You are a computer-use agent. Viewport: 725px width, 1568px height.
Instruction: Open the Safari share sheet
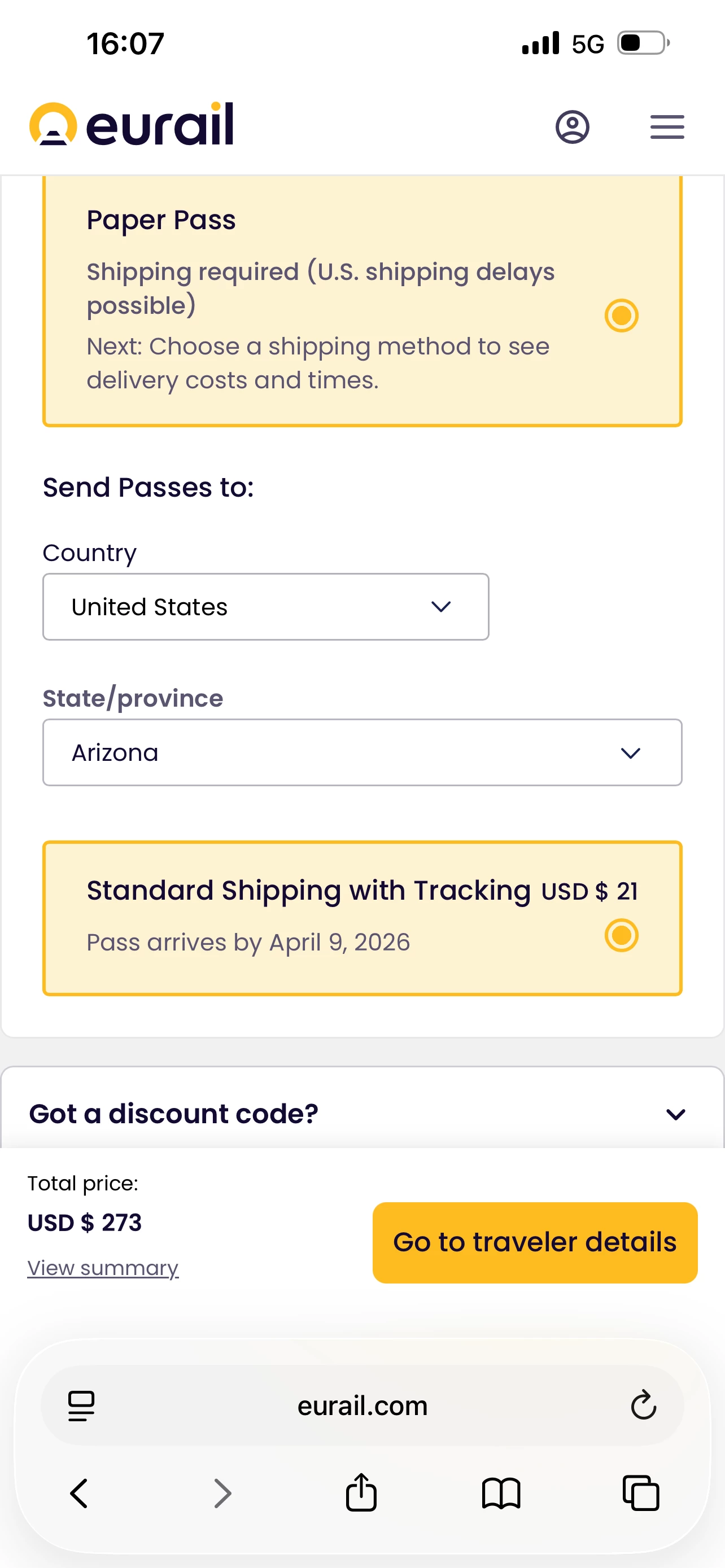tap(361, 1493)
